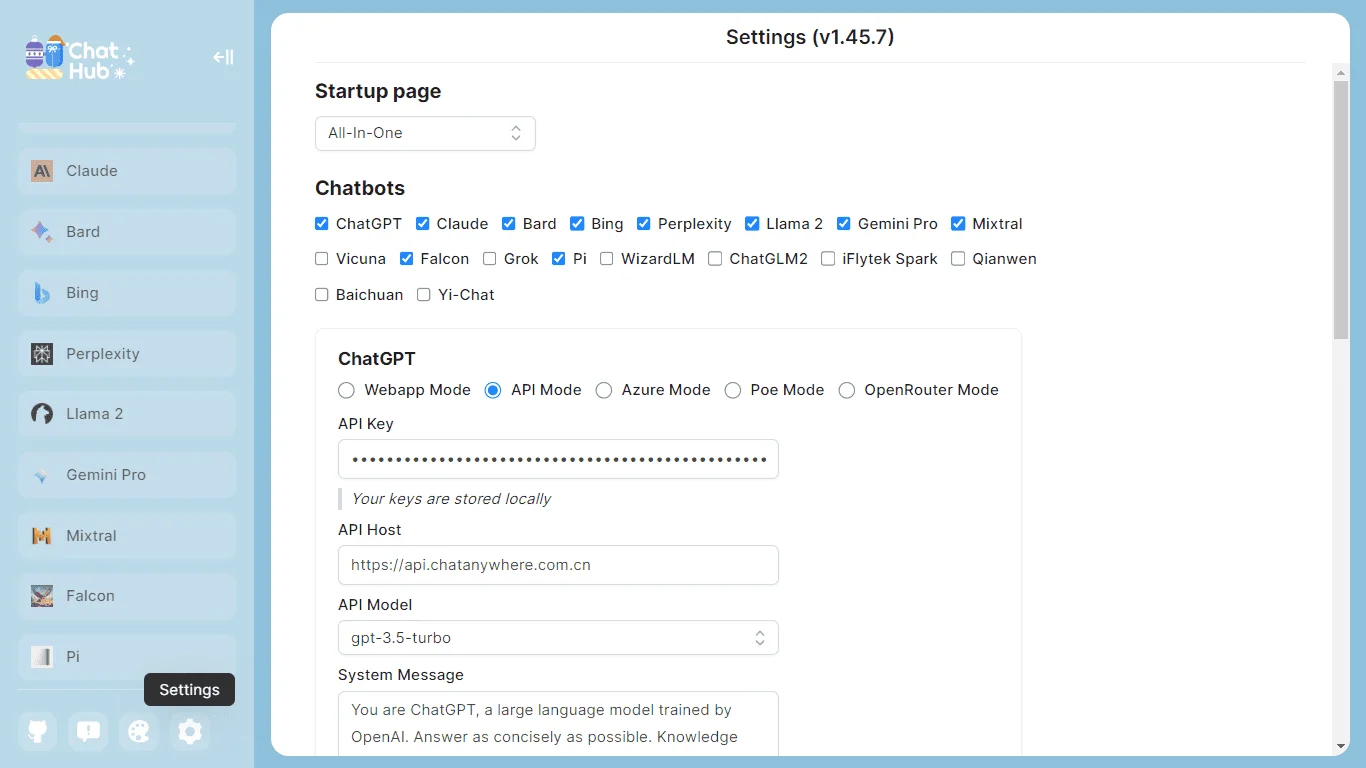Viewport: 1366px width, 768px height.
Task: Click the ChatHub logo
Action: (80, 58)
